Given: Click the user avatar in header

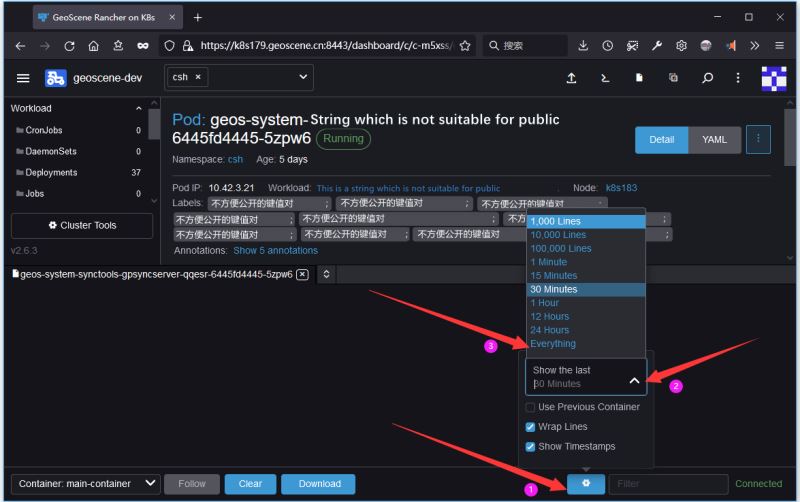Looking at the screenshot, I should 773,78.
